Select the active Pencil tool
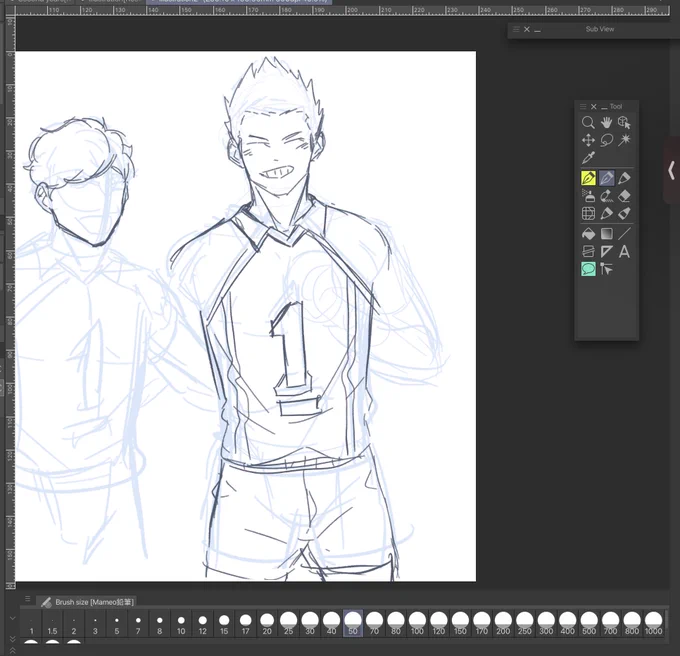Viewport: 680px width, 656px height. 606,178
